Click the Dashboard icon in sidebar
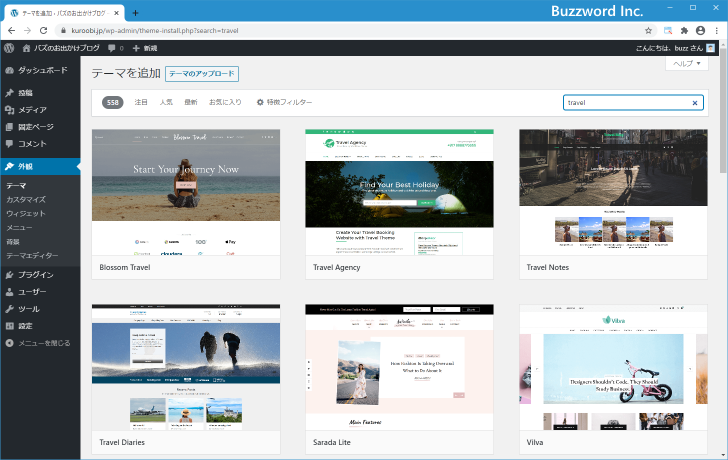The height and width of the screenshot is (460, 728). click(9, 70)
